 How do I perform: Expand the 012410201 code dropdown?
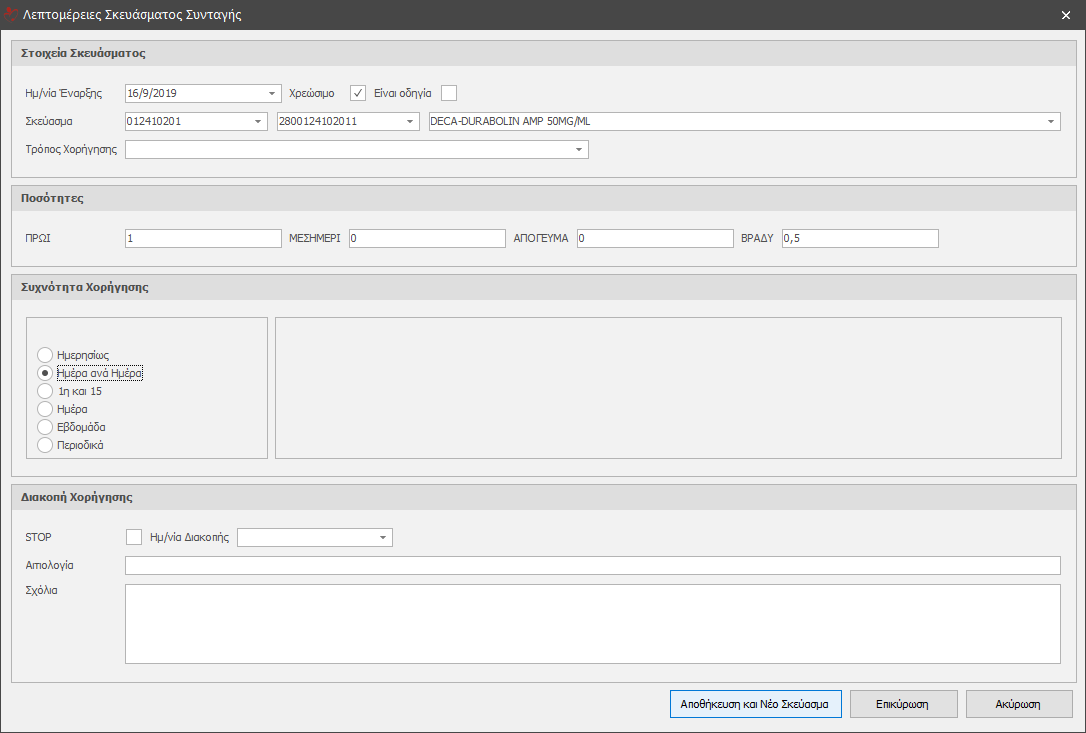[x=259, y=122]
